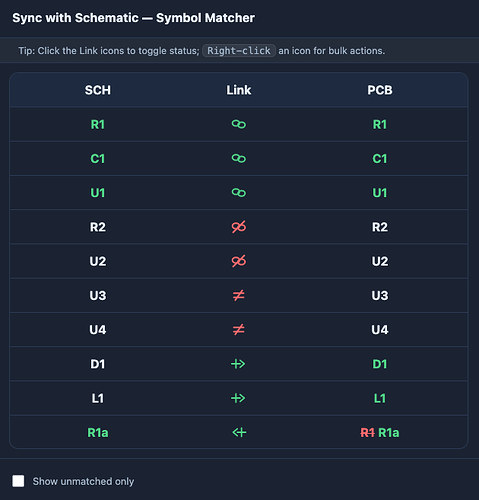
Task: Click the Link column header
Action: pyautogui.click(x=239, y=90)
